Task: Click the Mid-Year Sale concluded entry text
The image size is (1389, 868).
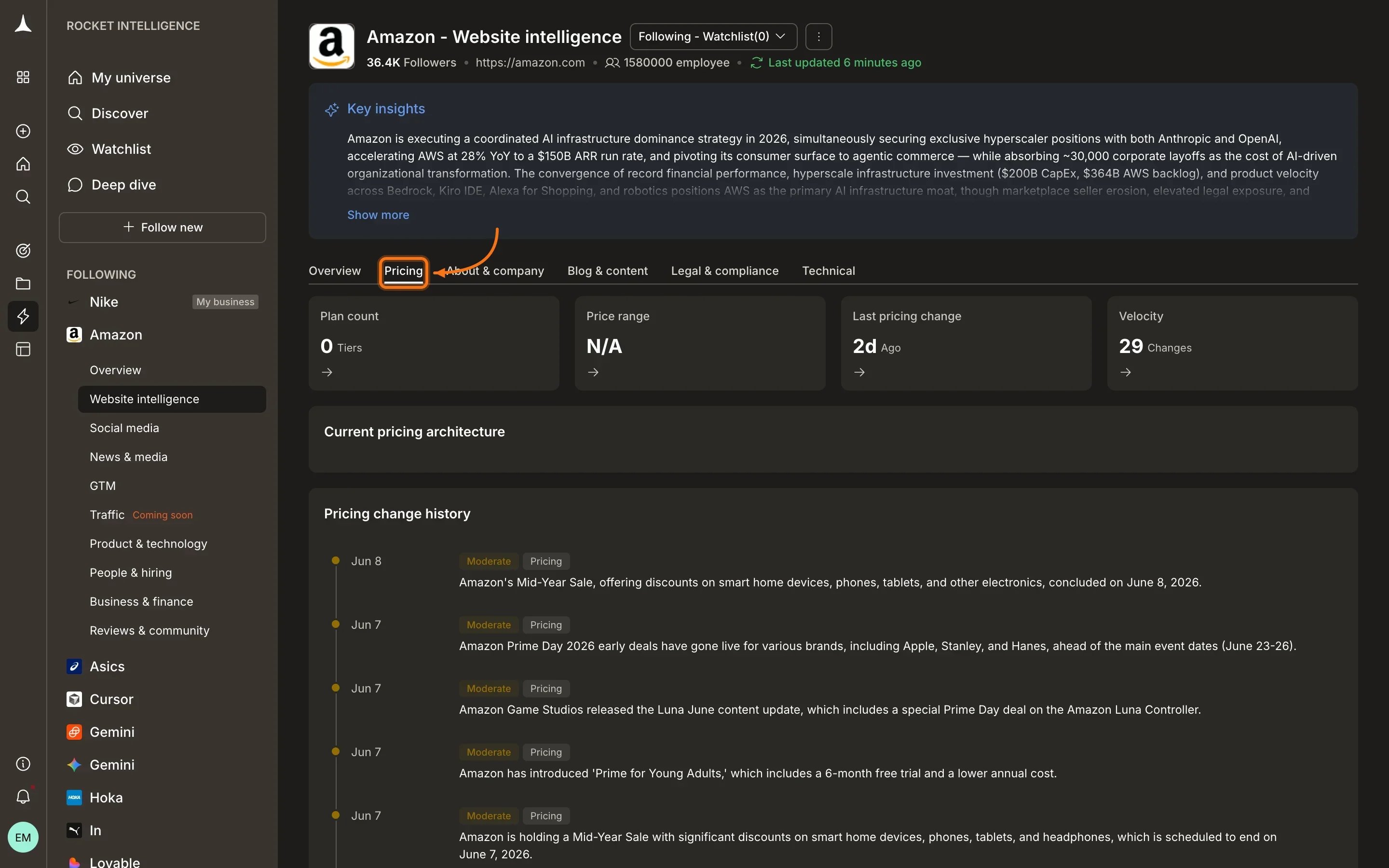Action: [830, 583]
